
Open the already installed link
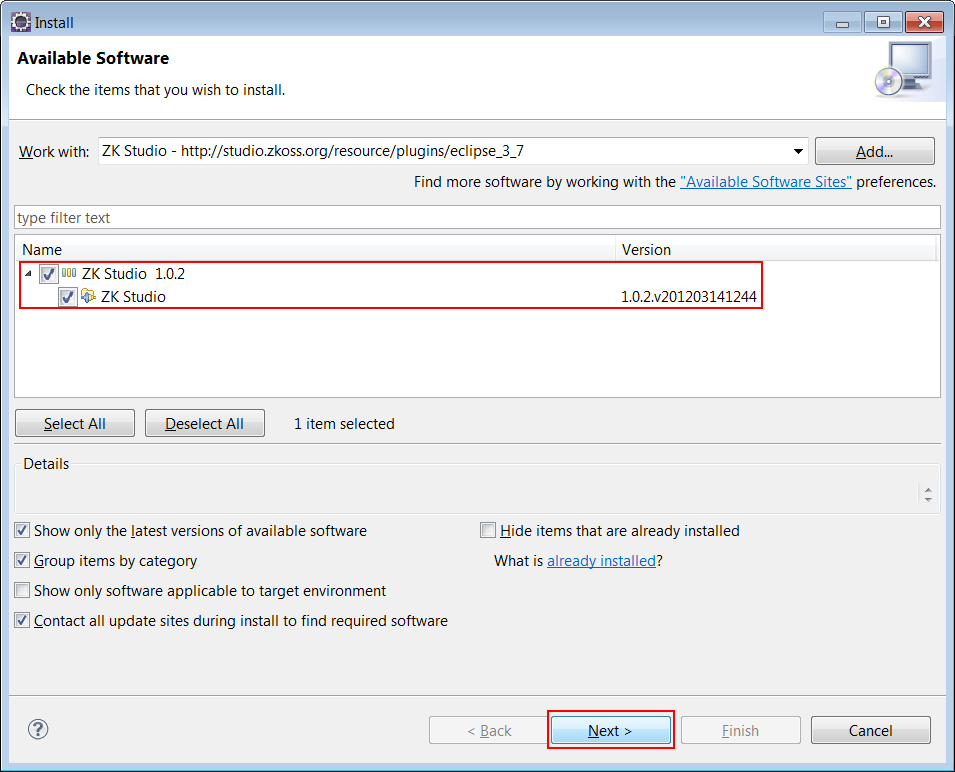[601, 561]
